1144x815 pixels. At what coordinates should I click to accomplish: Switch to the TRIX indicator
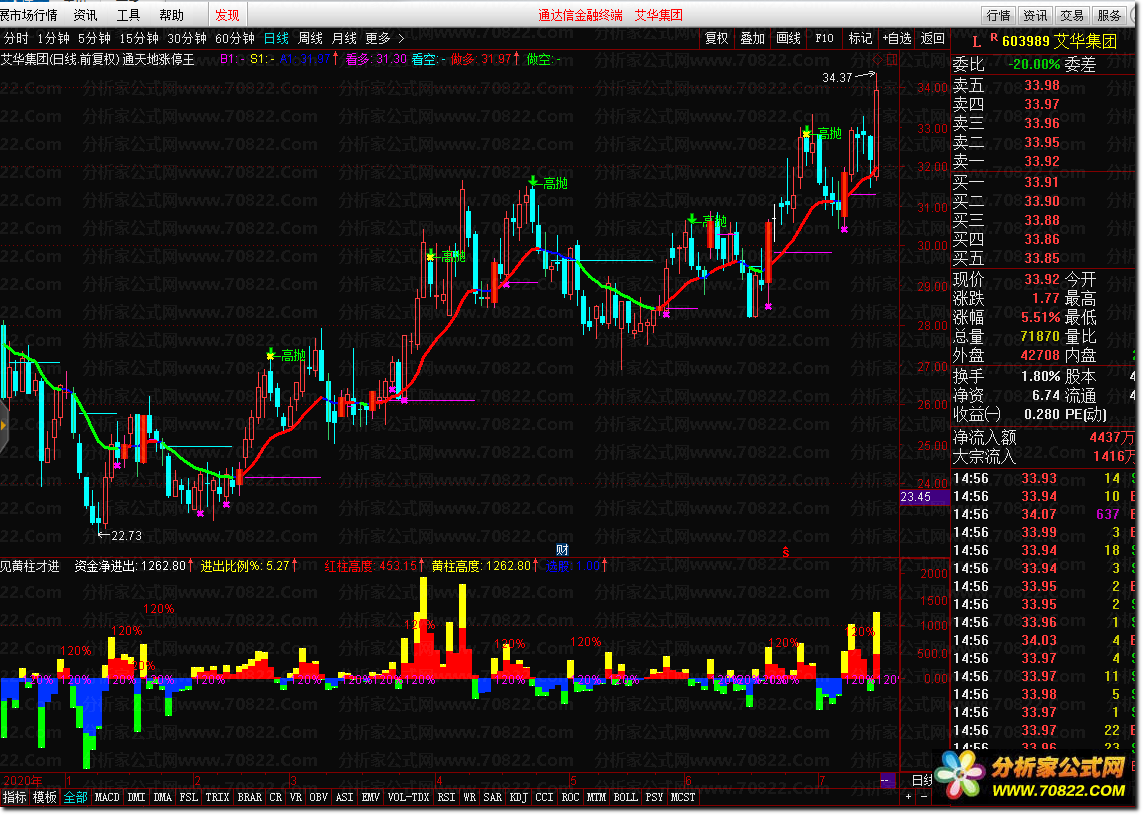(x=217, y=797)
